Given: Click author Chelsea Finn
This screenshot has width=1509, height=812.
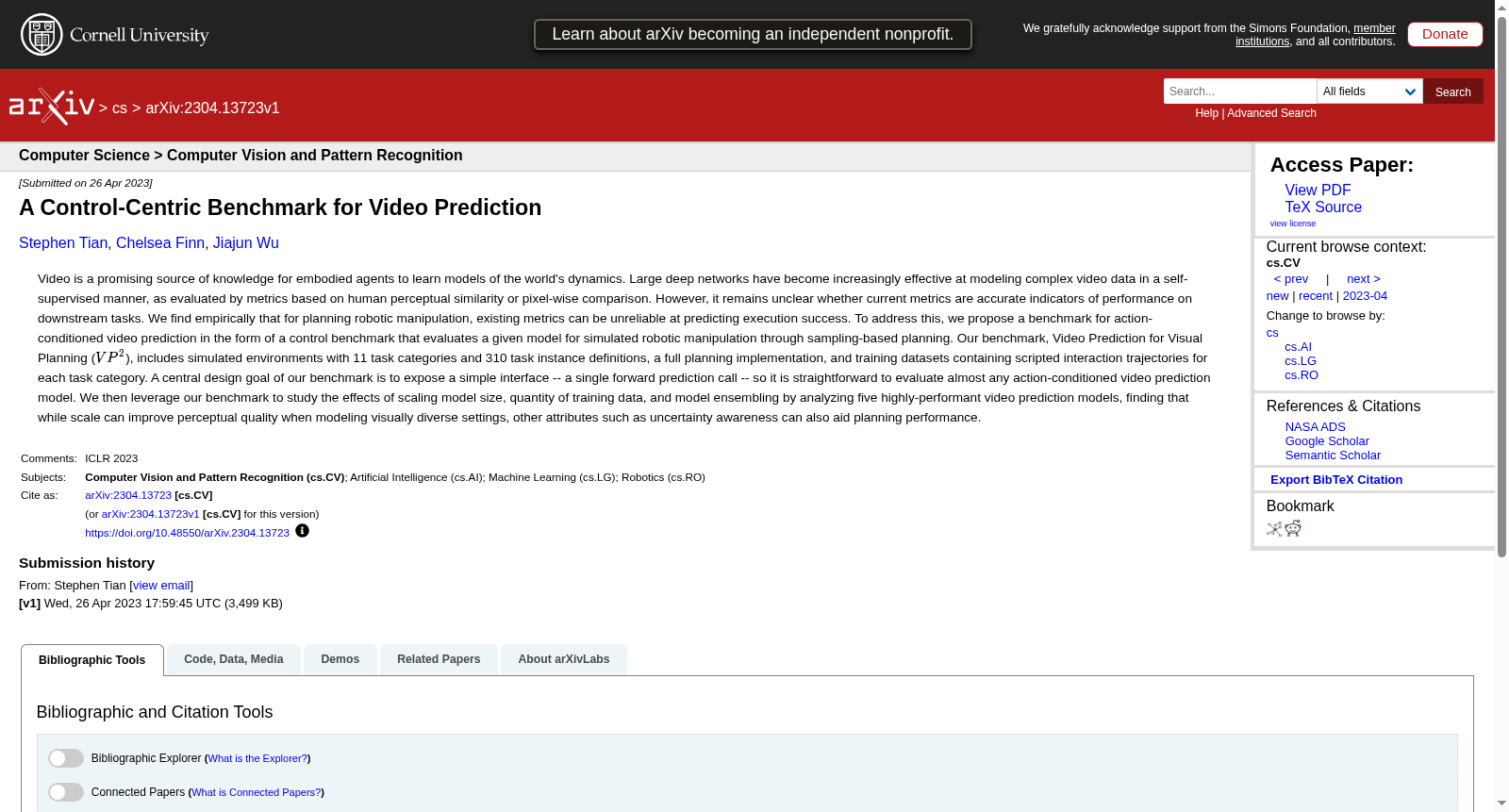Looking at the screenshot, I should click(x=160, y=243).
